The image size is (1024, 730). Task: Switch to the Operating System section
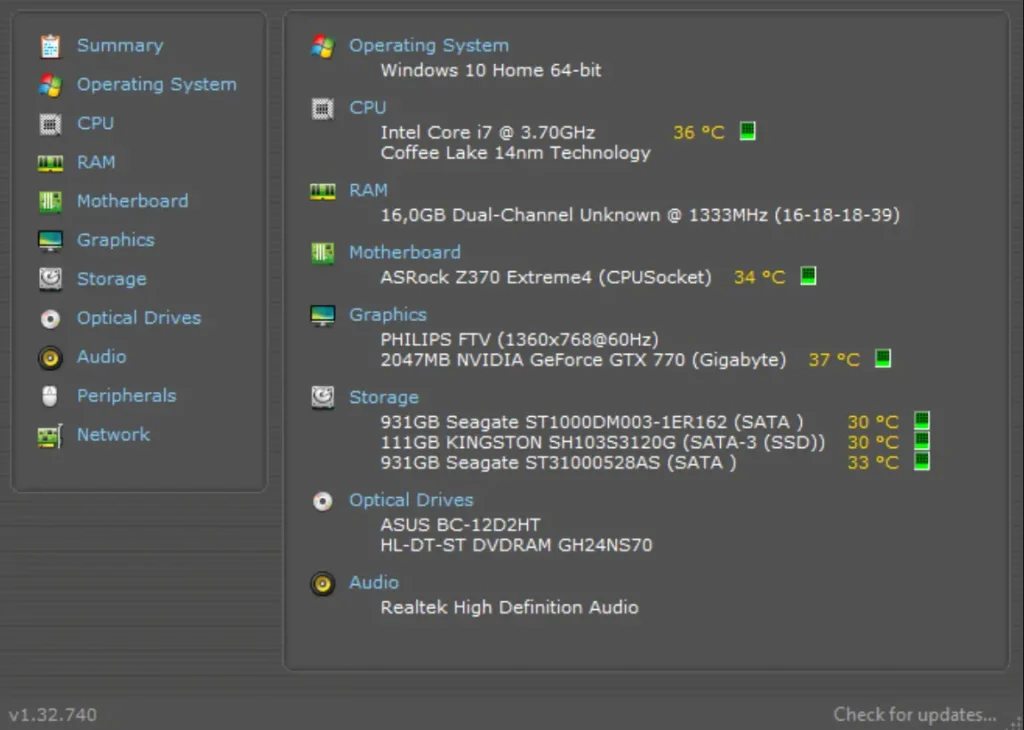click(x=156, y=84)
